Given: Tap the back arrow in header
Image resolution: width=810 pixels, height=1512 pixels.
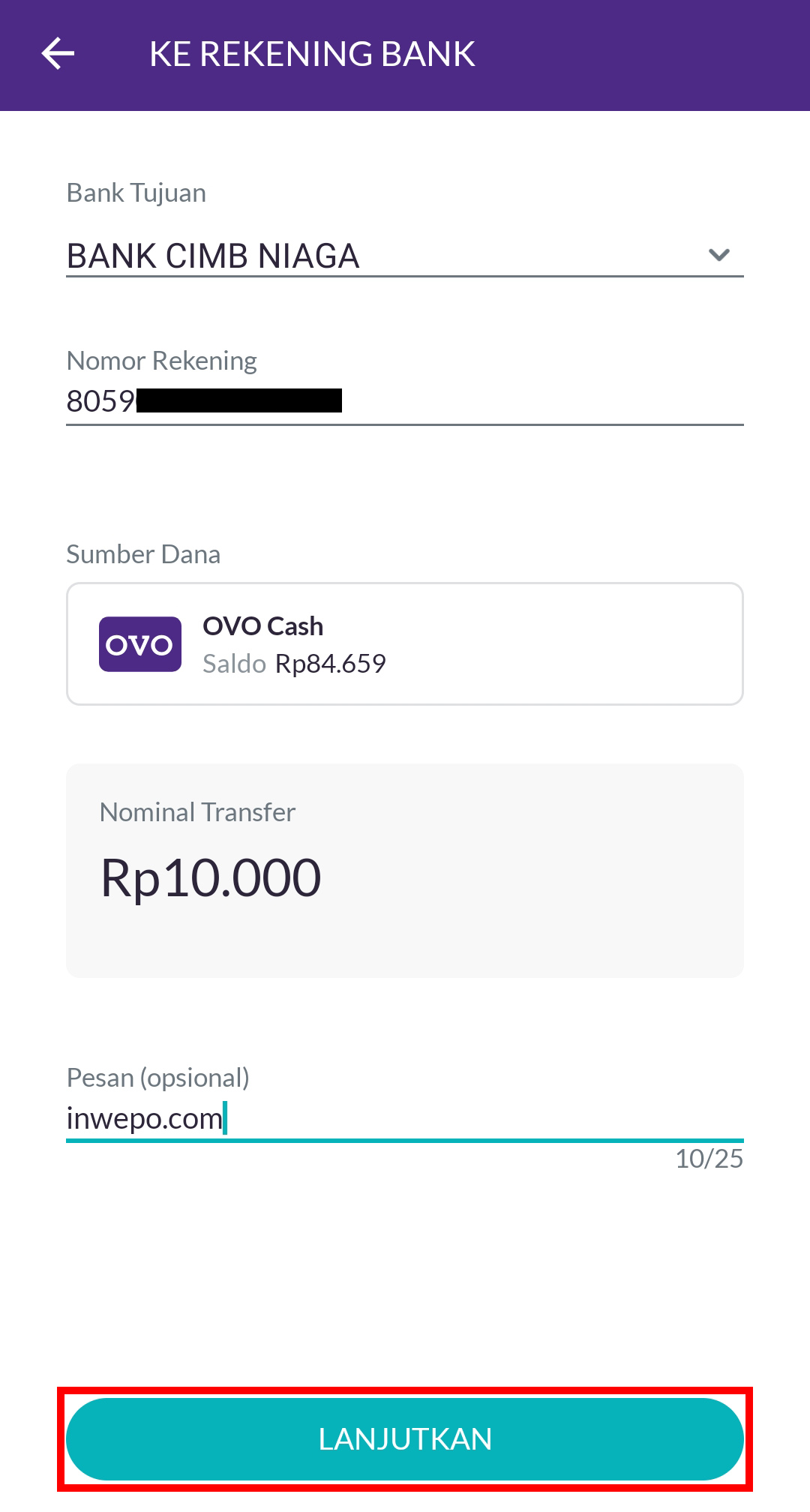Looking at the screenshot, I should (x=58, y=54).
